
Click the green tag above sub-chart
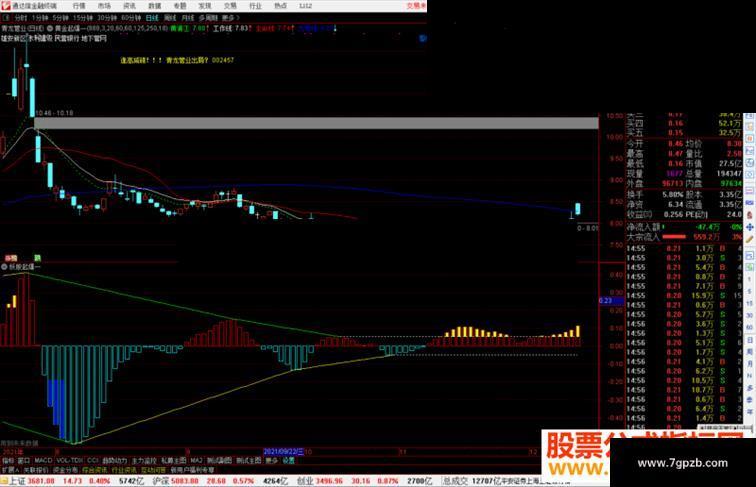(38, 258)
